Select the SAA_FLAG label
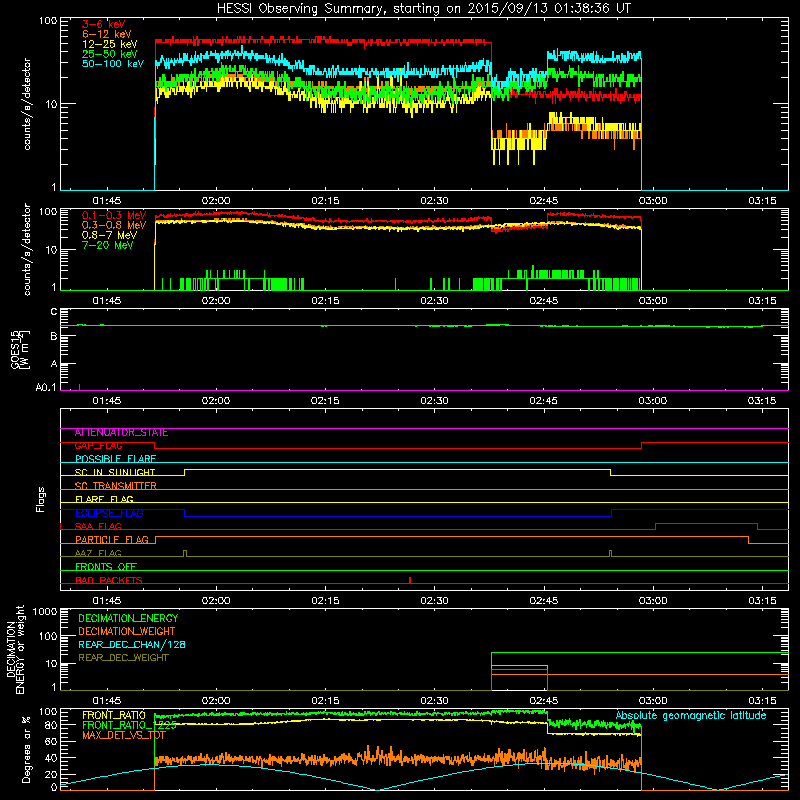The height and width of the screenshot is (800, 800). point(98,527)
